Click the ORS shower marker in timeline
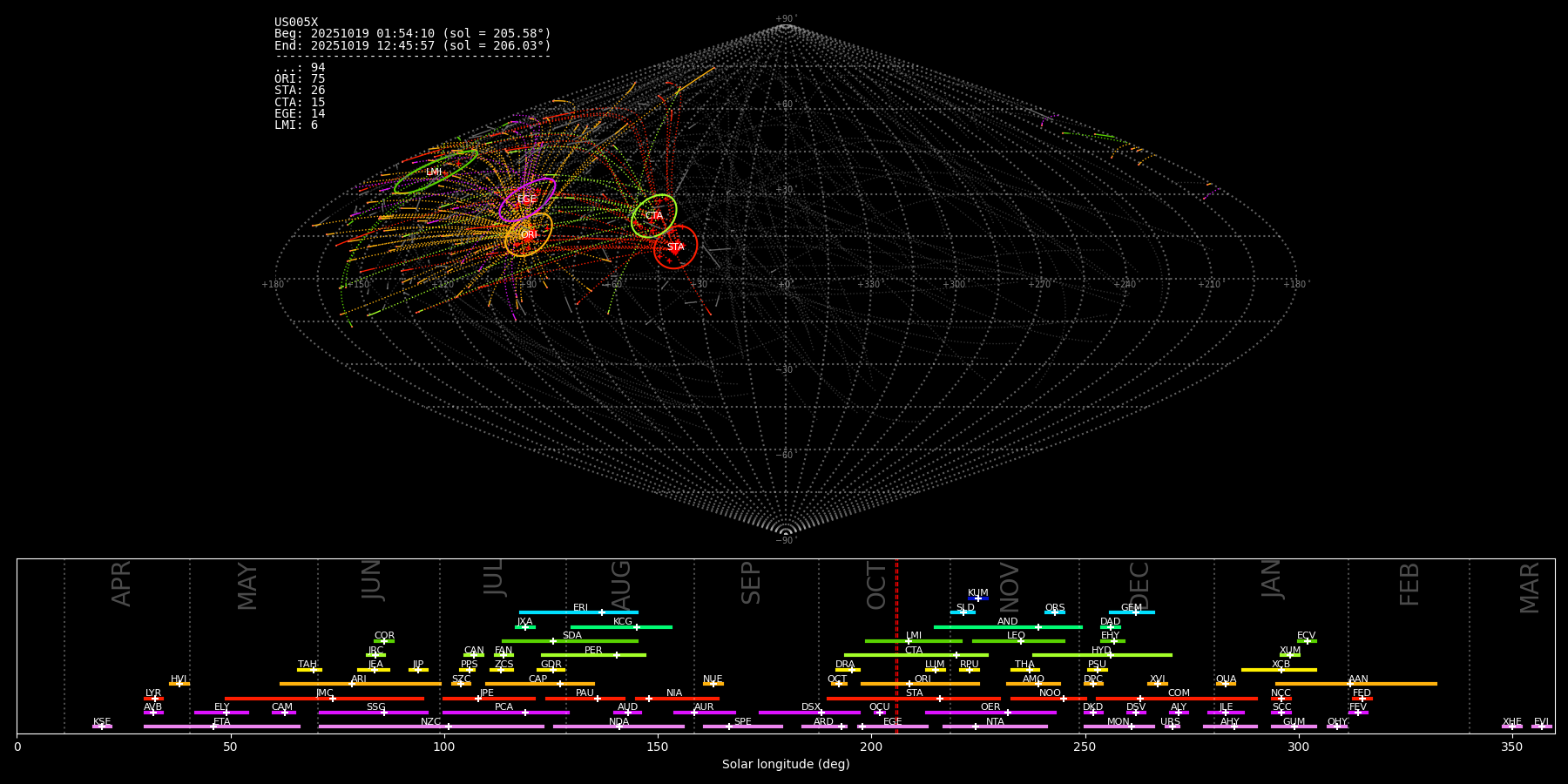This screenshot has height=784, width=1568. pos(1055,612)
